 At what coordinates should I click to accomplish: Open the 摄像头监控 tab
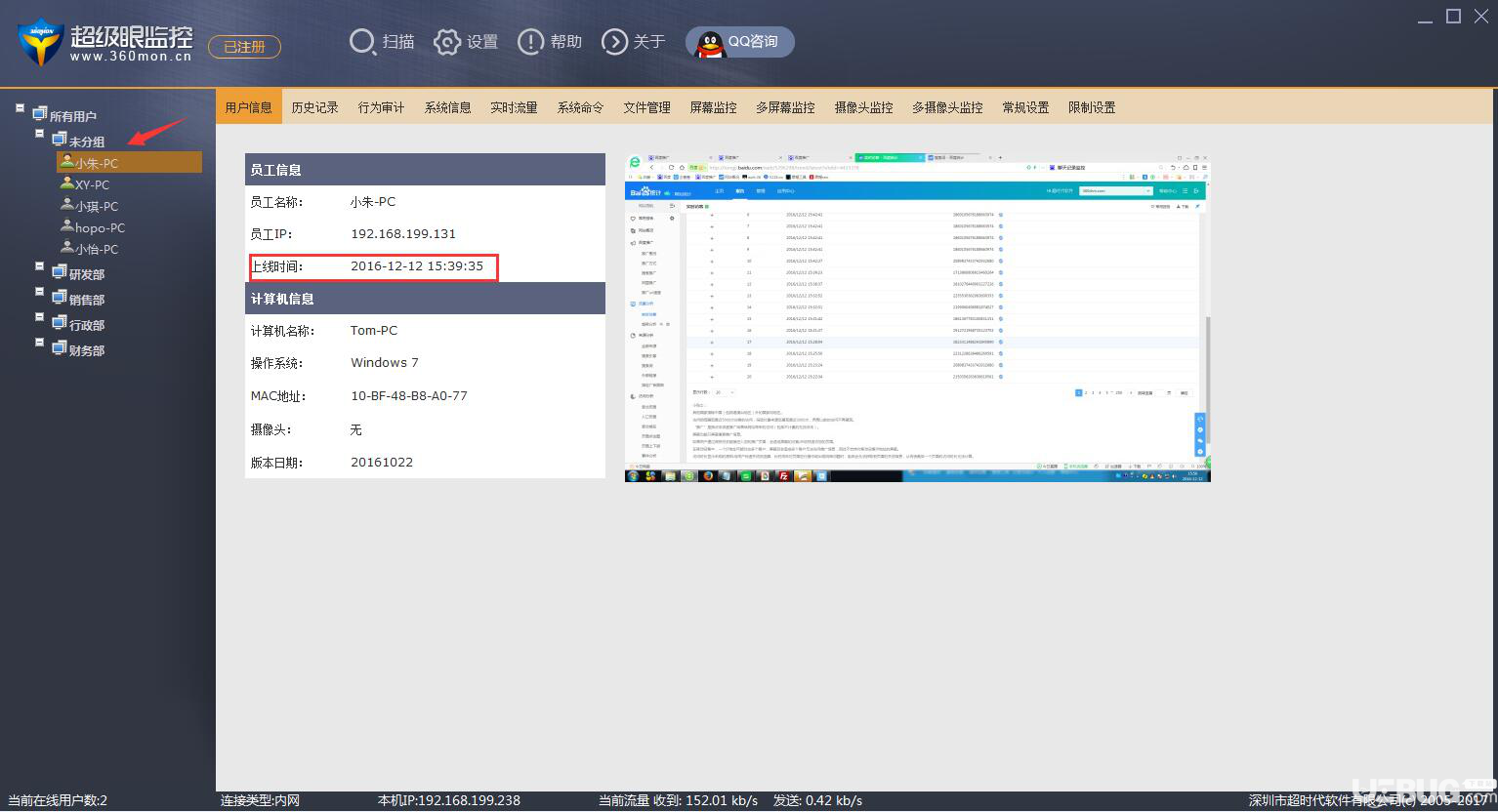click(x=864, y=107)
